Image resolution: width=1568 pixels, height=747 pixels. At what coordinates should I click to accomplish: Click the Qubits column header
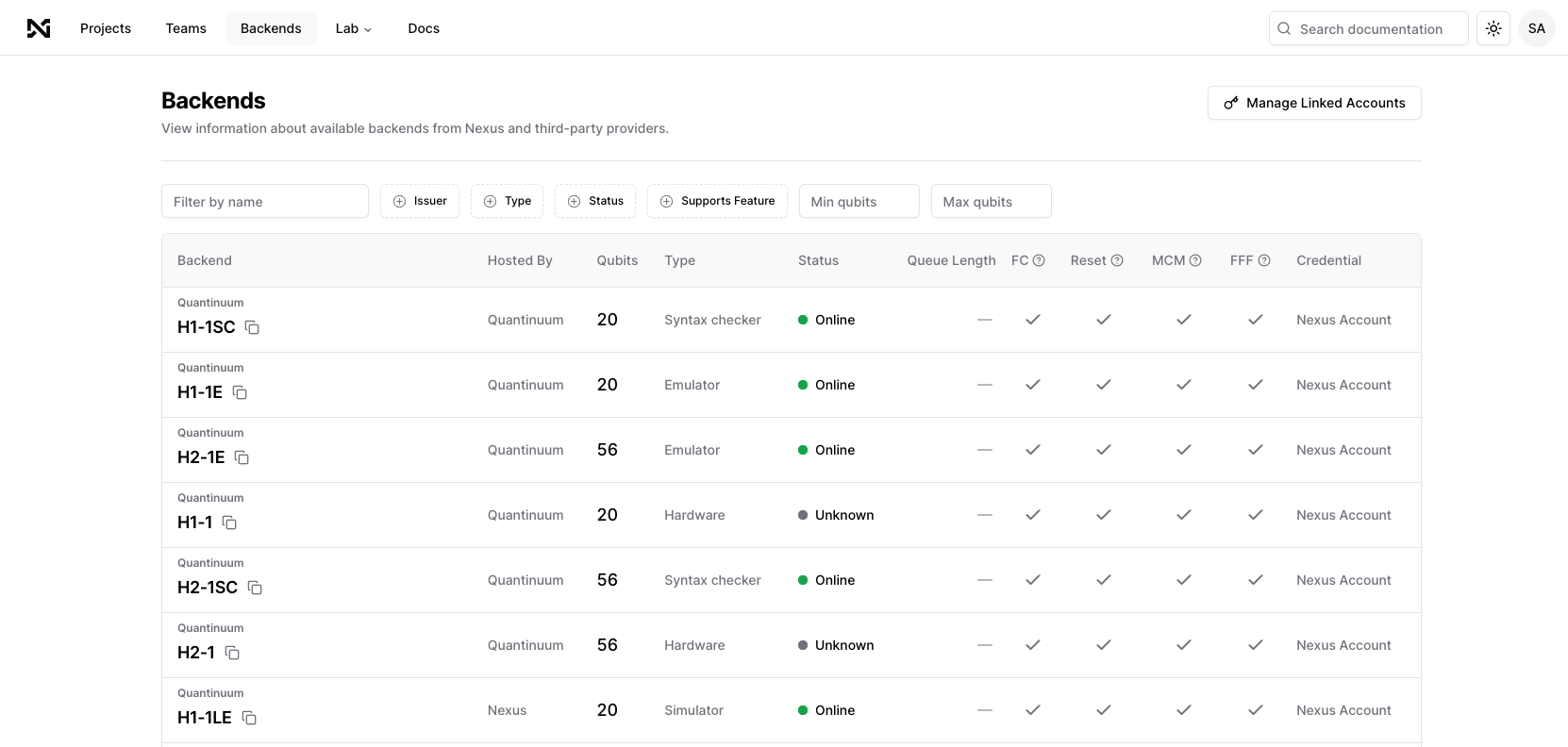617,260
